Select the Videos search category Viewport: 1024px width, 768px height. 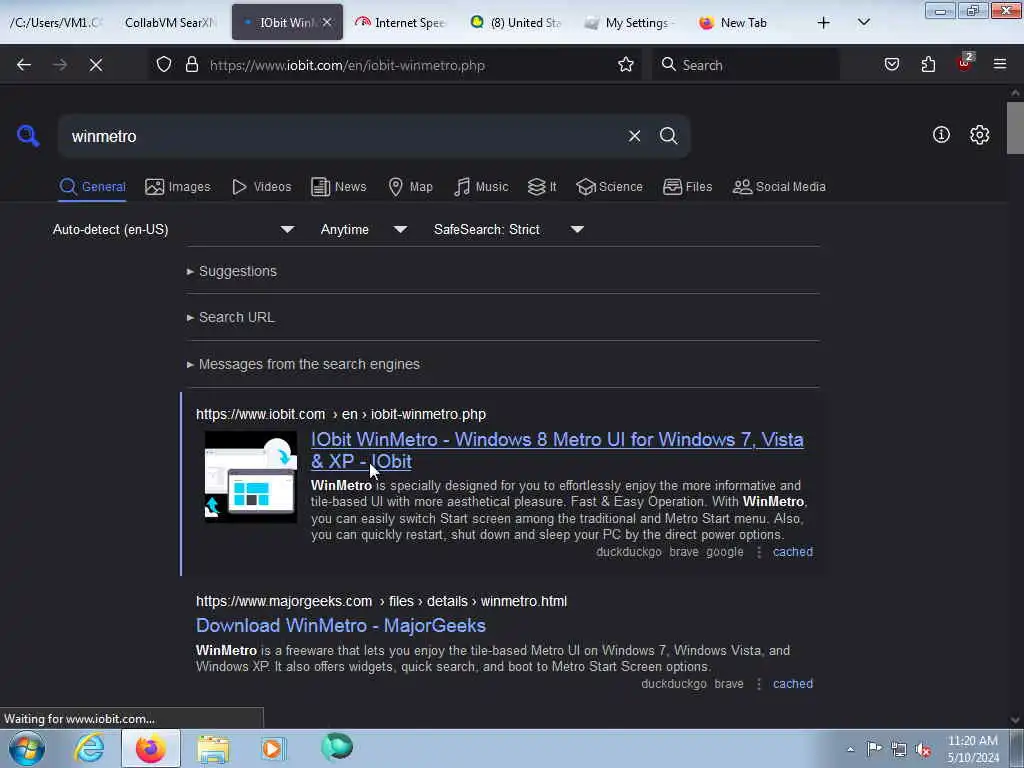pos(261,187)
